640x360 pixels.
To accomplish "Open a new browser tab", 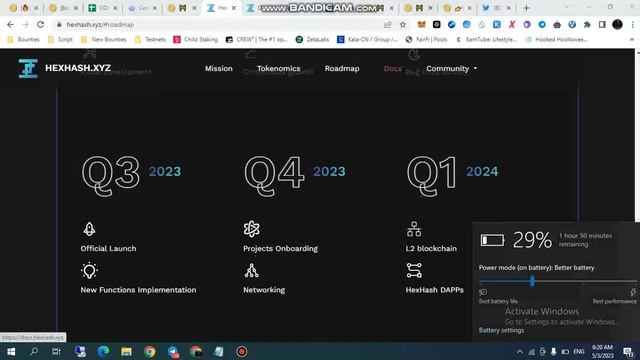I will 527,8.
